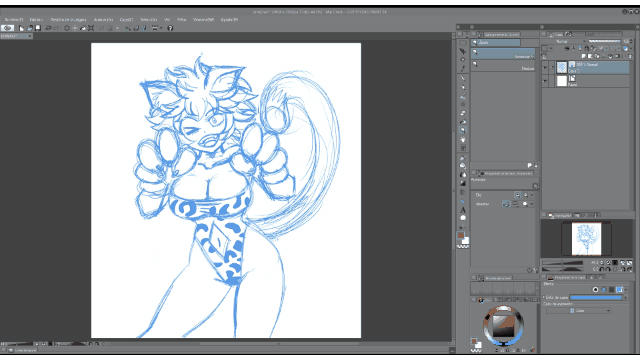Hide the Capa 1 layer visibility eye

[x=545, y=68]
